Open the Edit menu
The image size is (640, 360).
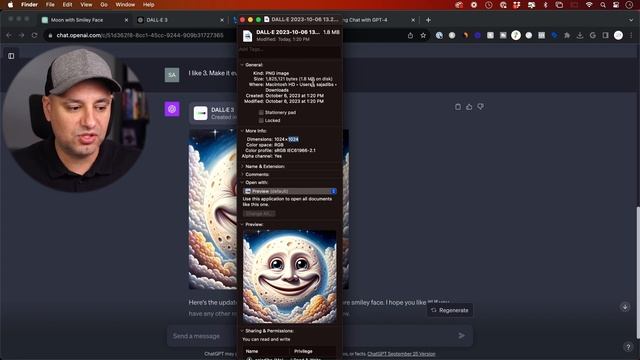(x=67, y=5)
